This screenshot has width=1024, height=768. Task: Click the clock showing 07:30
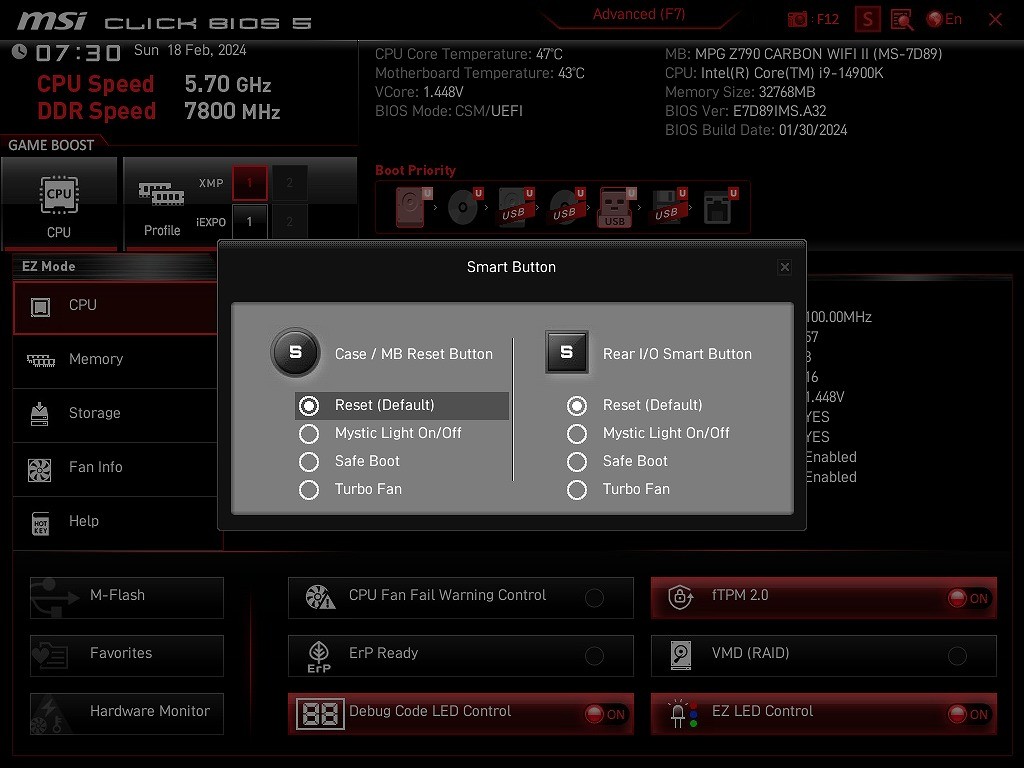(78, 53)
